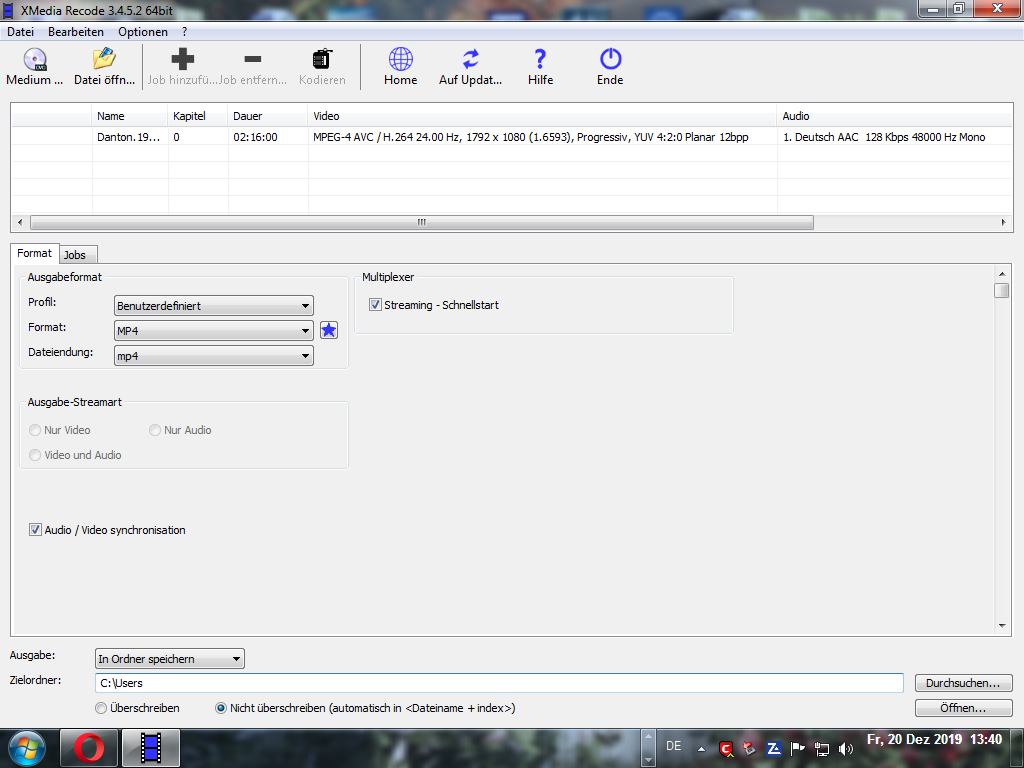
Task: Click the settings panel scroll-down arrow
Action: [1002, 626]
